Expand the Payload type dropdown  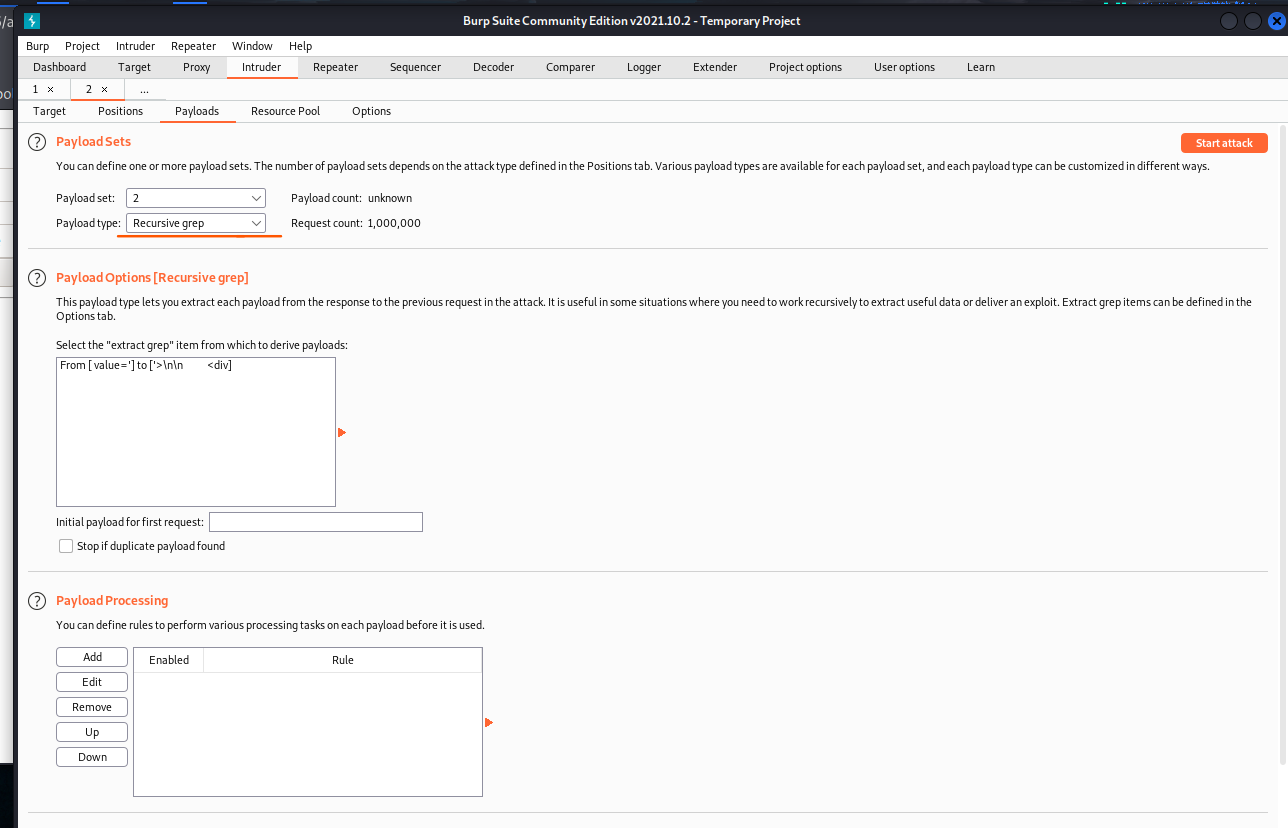pos(196,223)
